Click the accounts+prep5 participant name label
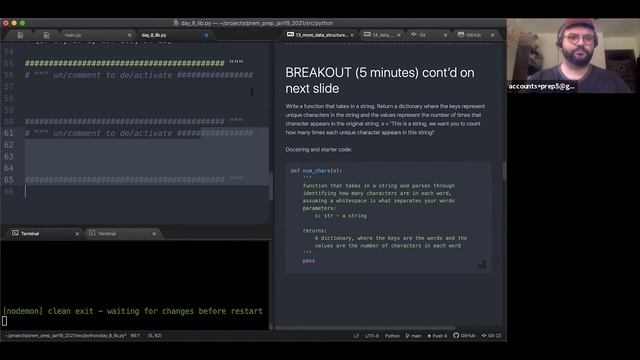The image size is (640, 360). pos(542,86)
